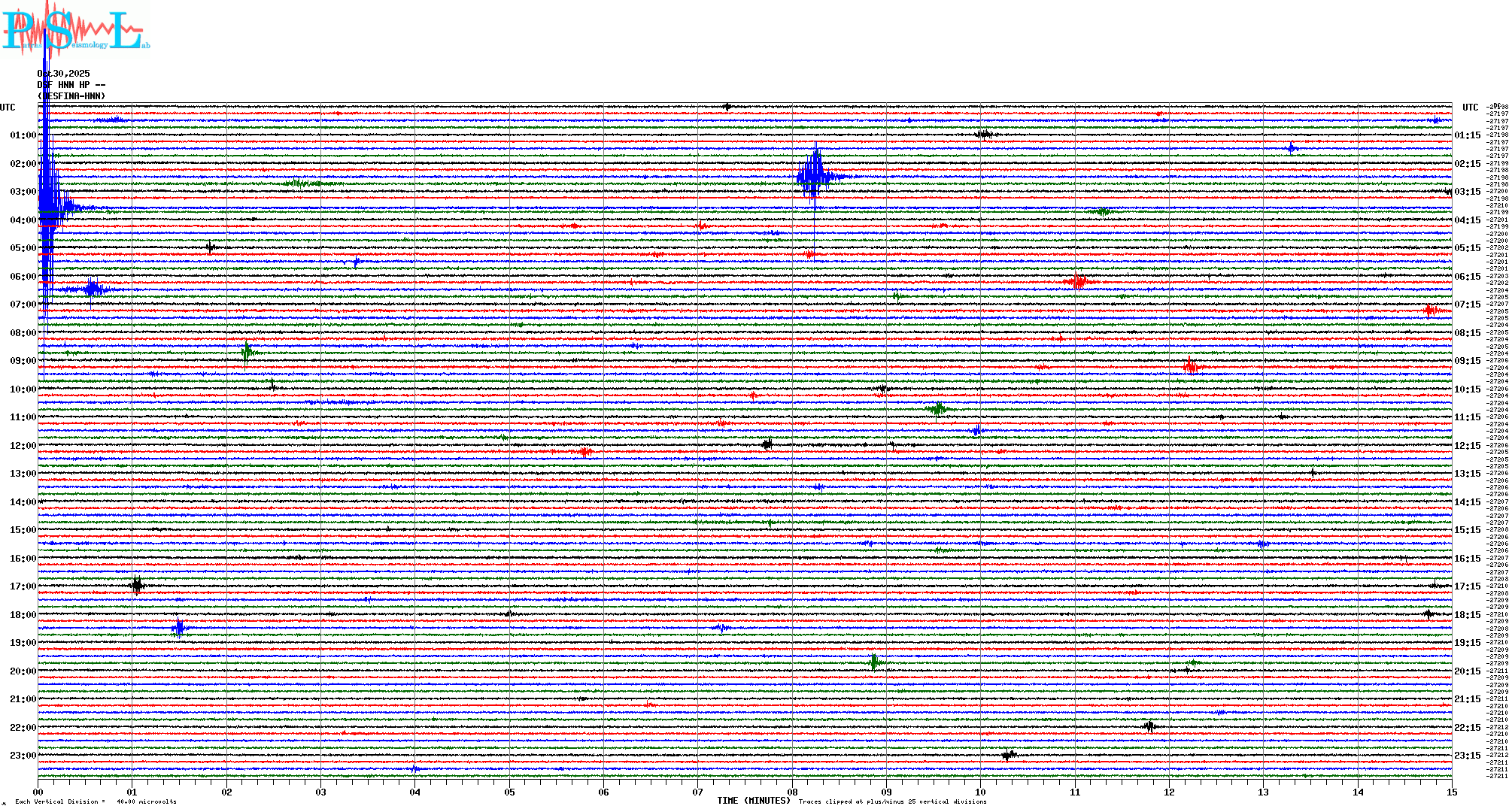Click the 18:15 time label on right

click(x=1467, y=615)
